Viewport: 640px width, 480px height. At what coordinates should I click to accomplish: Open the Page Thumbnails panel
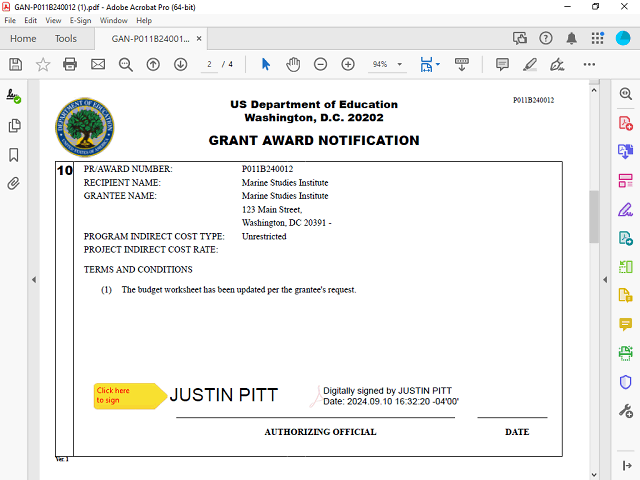pos(14,126)
